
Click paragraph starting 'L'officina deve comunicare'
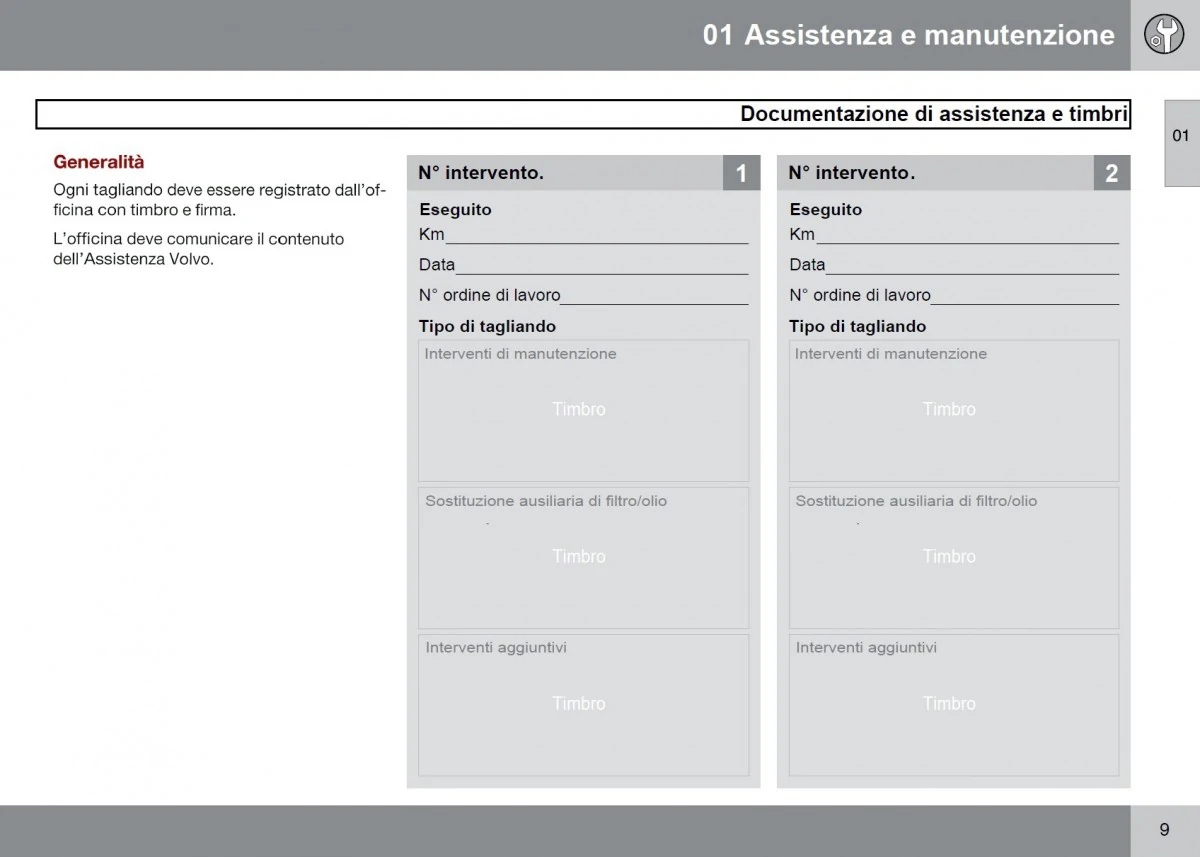point(198,249)
